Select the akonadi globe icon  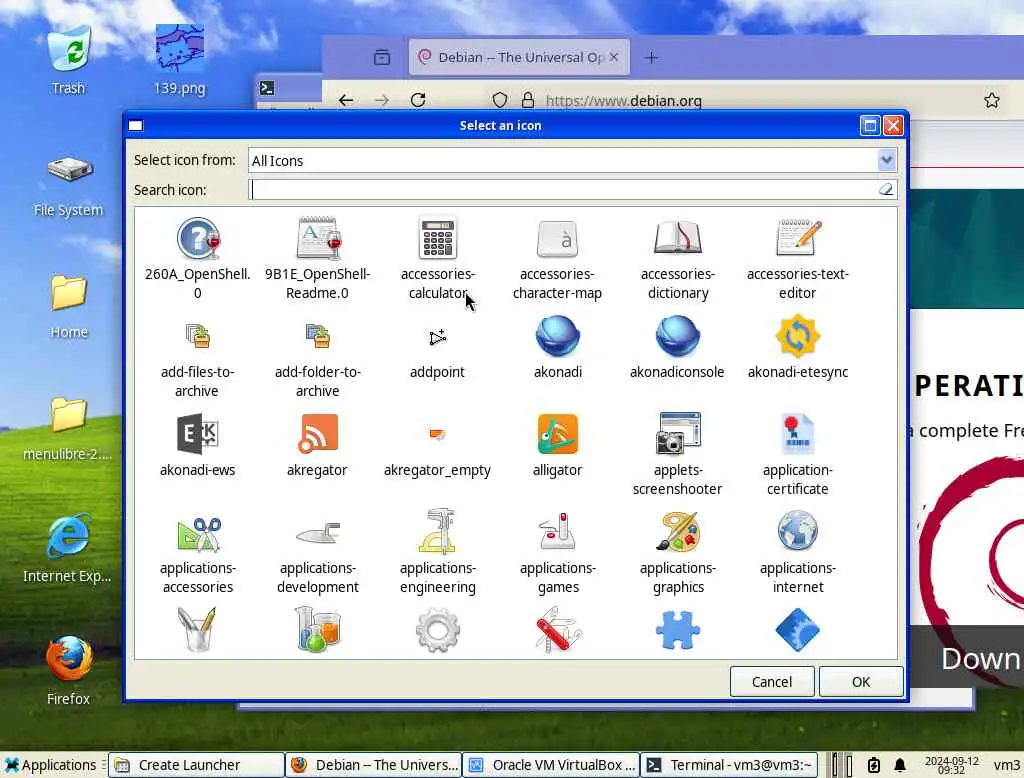coord(557,336)
